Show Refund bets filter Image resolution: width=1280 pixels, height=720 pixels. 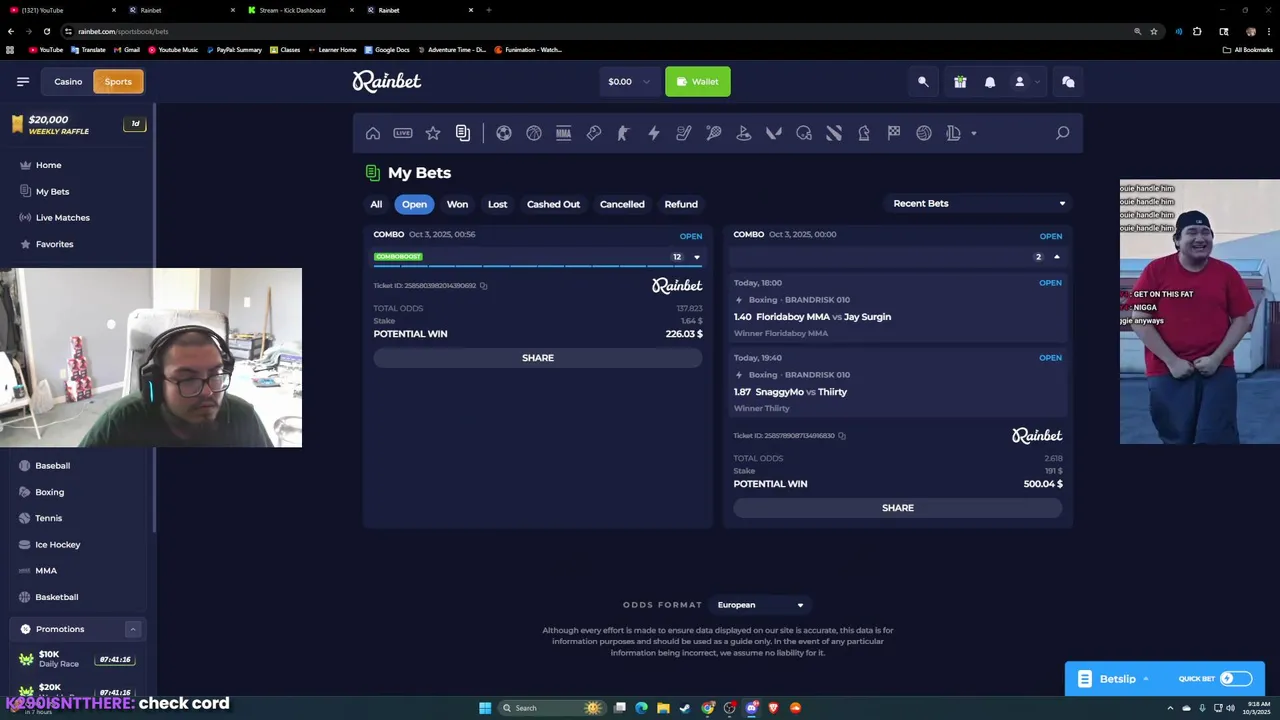(x=681, y=204)
